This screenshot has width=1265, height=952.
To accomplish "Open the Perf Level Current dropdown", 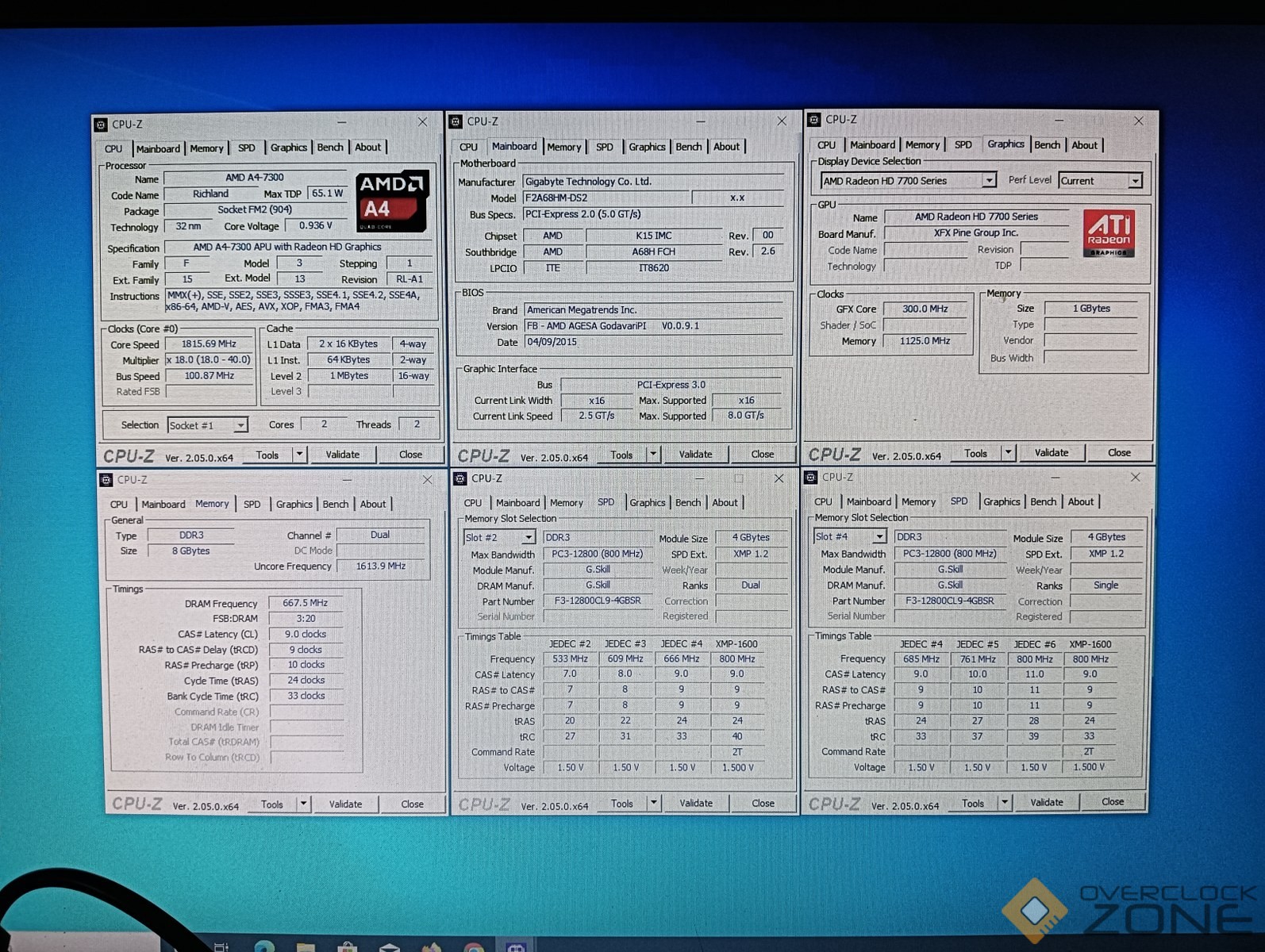I will click(1135, 181).
